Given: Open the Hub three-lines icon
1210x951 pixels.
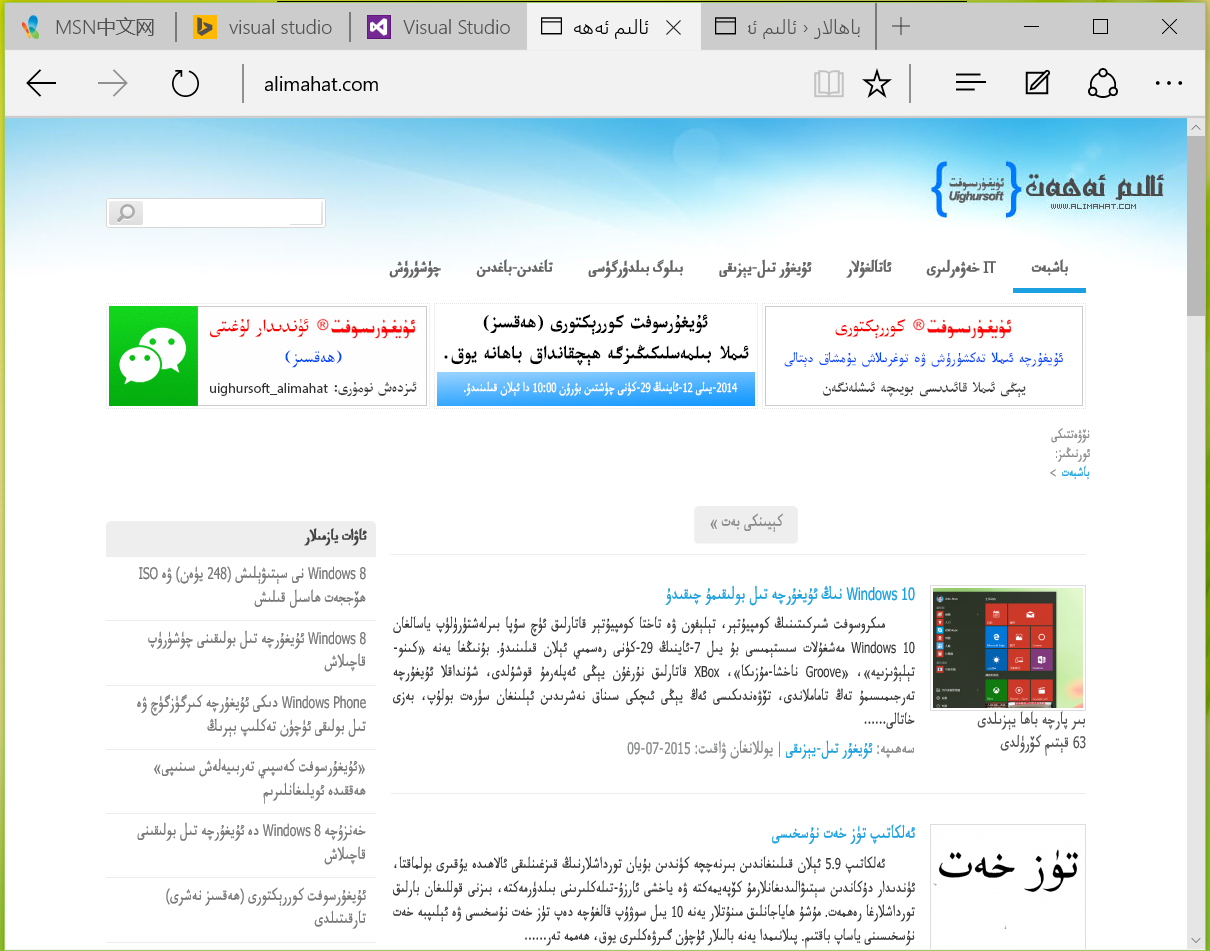Looking at the screenshot, I should 971,83.
